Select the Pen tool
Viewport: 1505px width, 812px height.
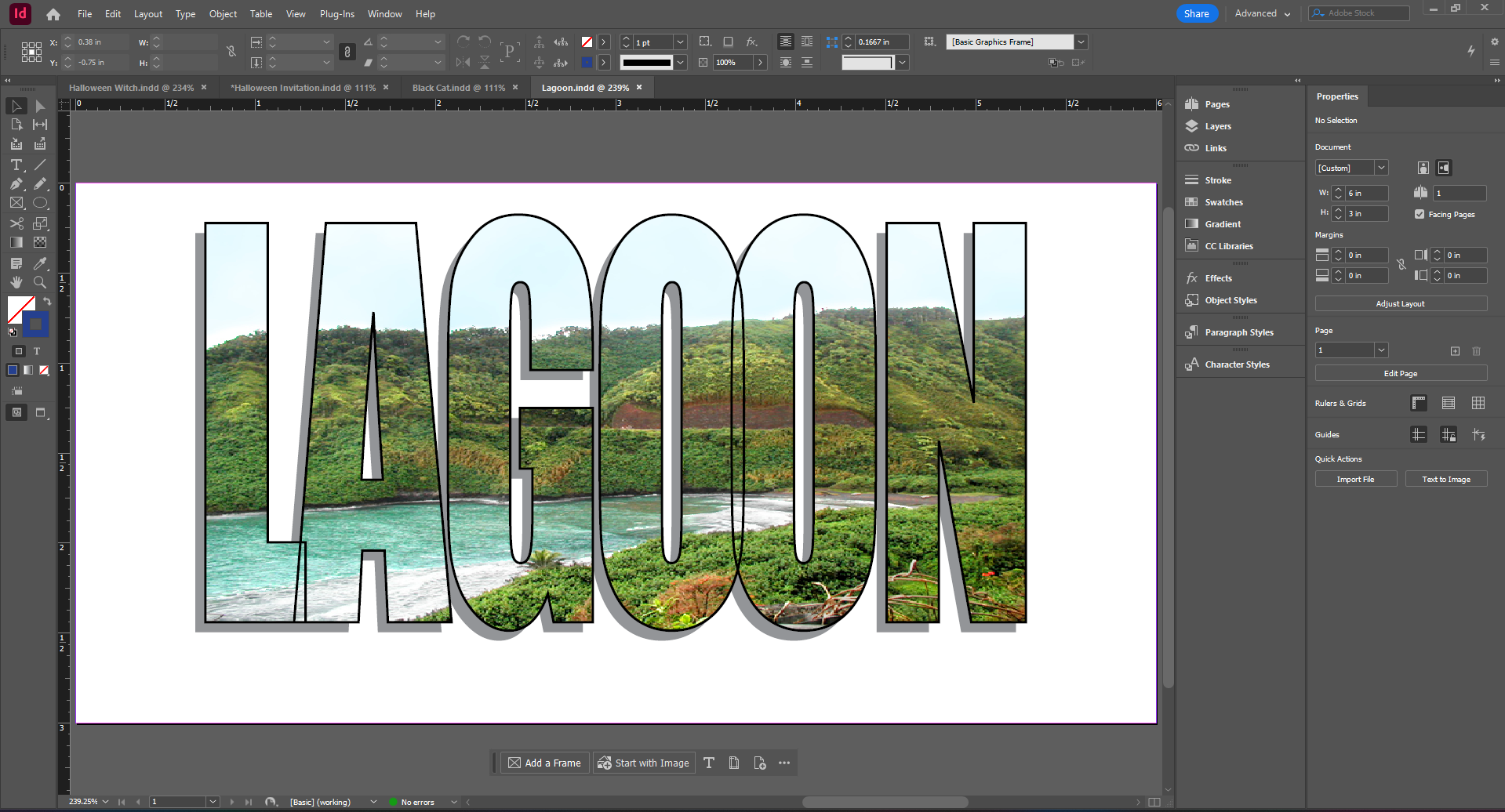tap(16, 183)
